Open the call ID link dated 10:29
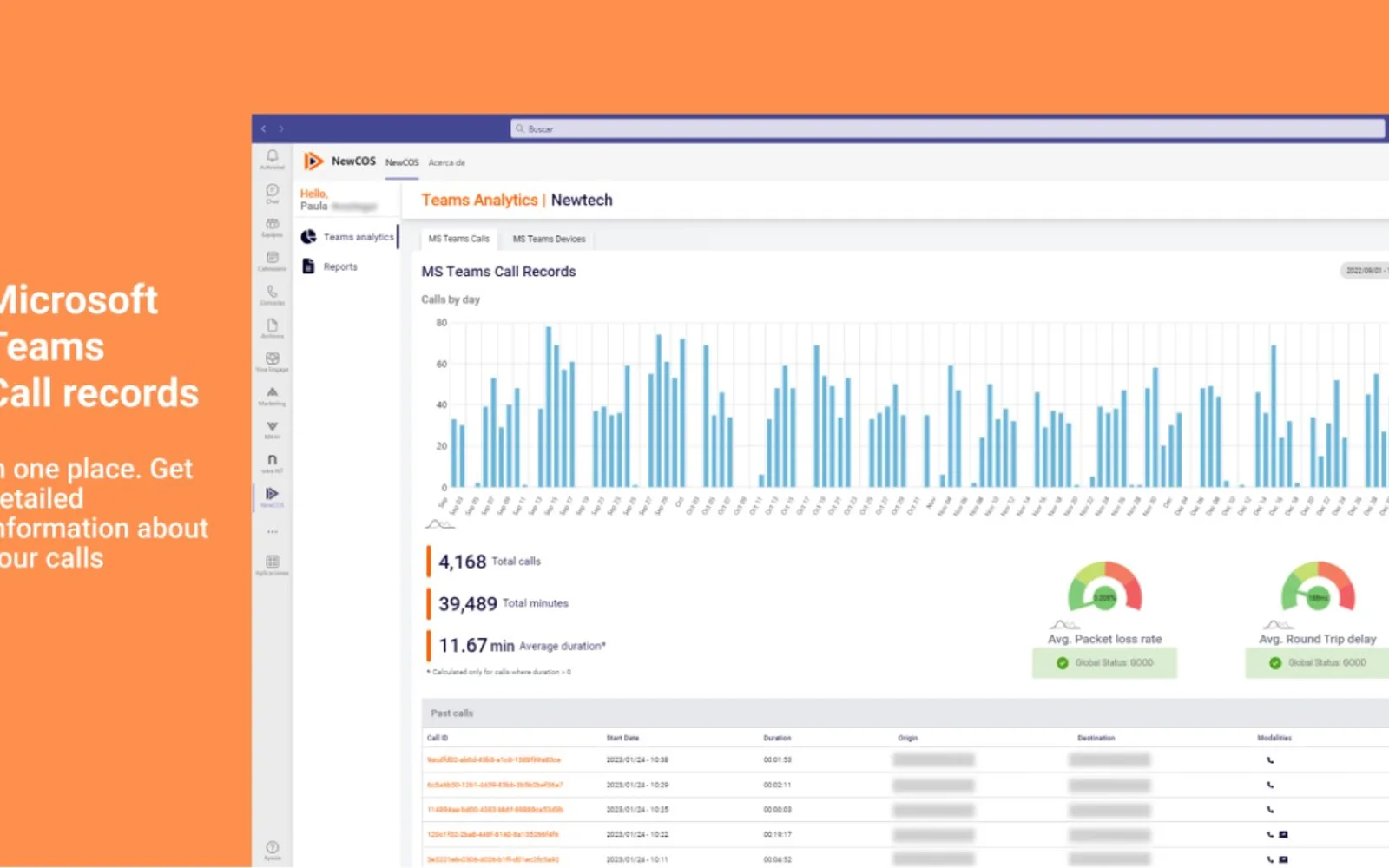This screenshot has height=868, width=1389. 495,785
